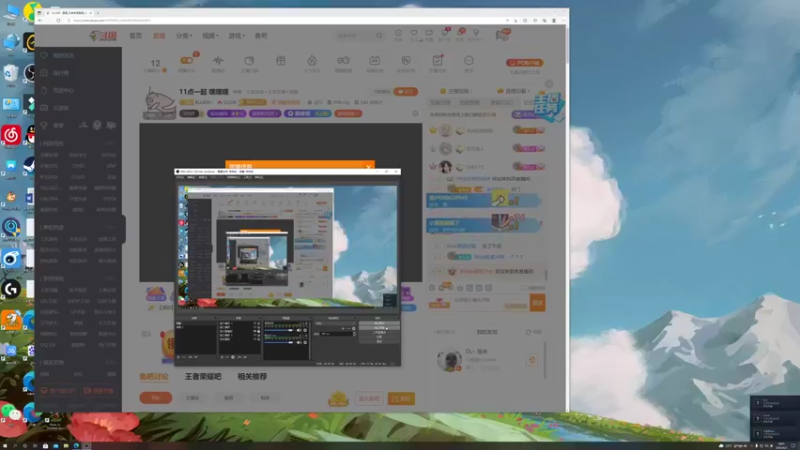Screen dimensions: 800x450
Task: Click the trophy icon in the dark sidebar
Action: (x=44, y=125)
